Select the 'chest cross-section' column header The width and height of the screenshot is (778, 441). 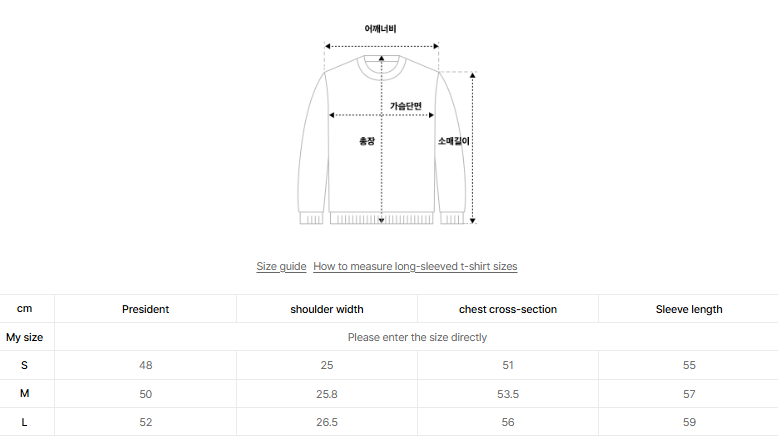pyautogui.click(x=508, y=309)
